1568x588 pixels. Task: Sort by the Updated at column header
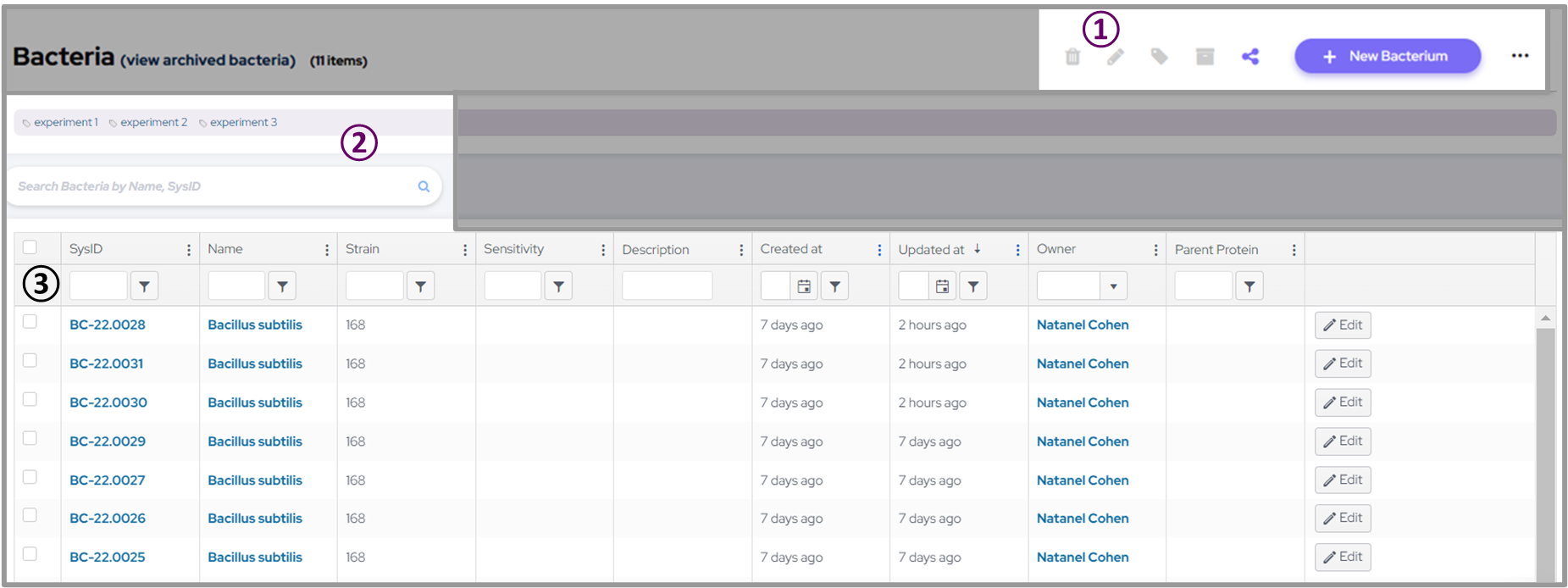(x=932, y=249)
